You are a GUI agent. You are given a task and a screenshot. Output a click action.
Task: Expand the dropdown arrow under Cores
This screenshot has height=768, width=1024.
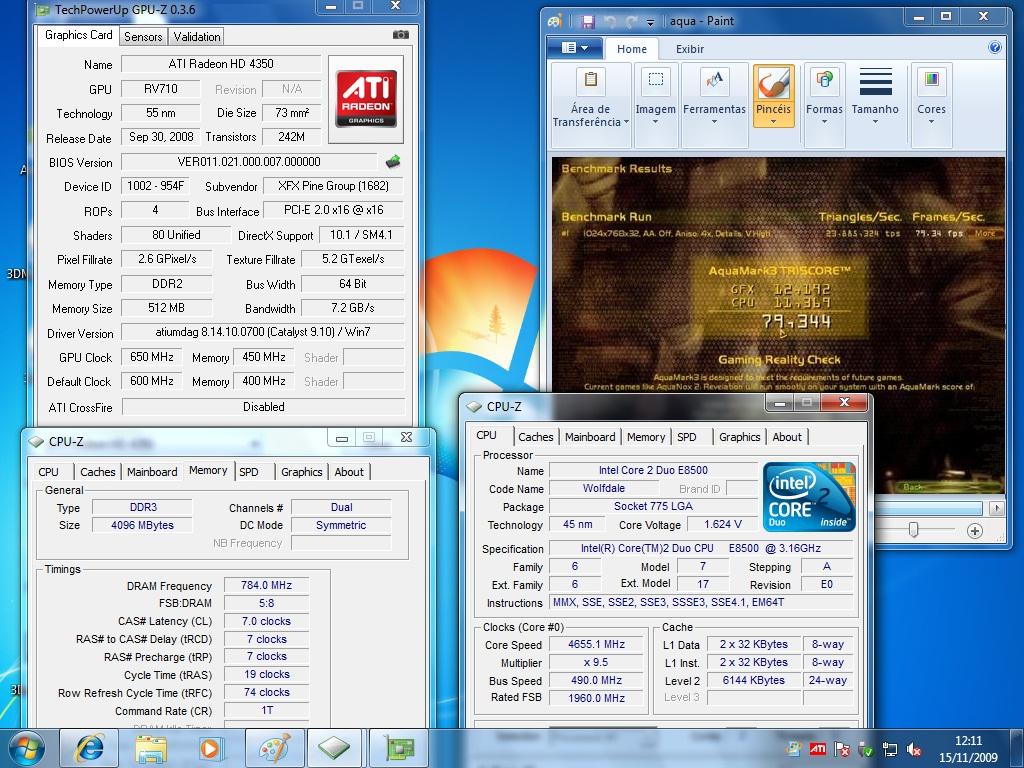click(x=931, y=122)
